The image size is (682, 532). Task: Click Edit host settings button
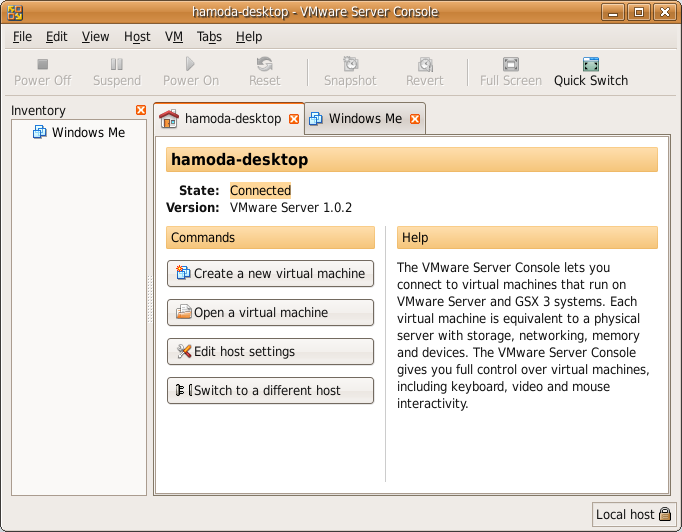click(270, 351)
